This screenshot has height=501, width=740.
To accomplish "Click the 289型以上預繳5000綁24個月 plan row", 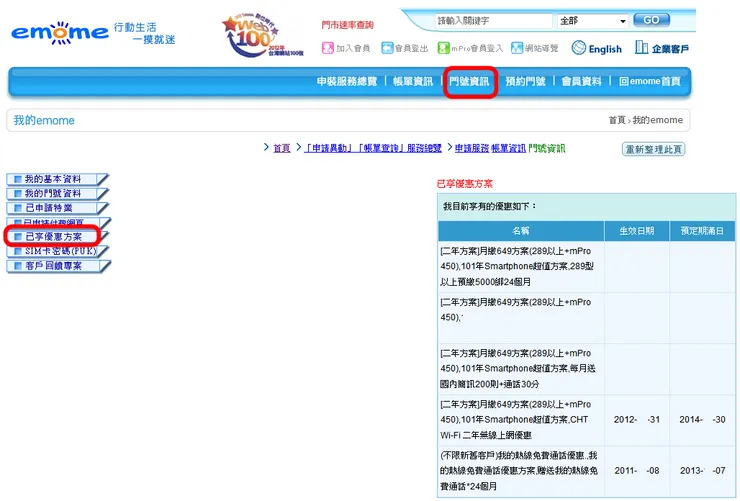I will click(x=586, y=267).
